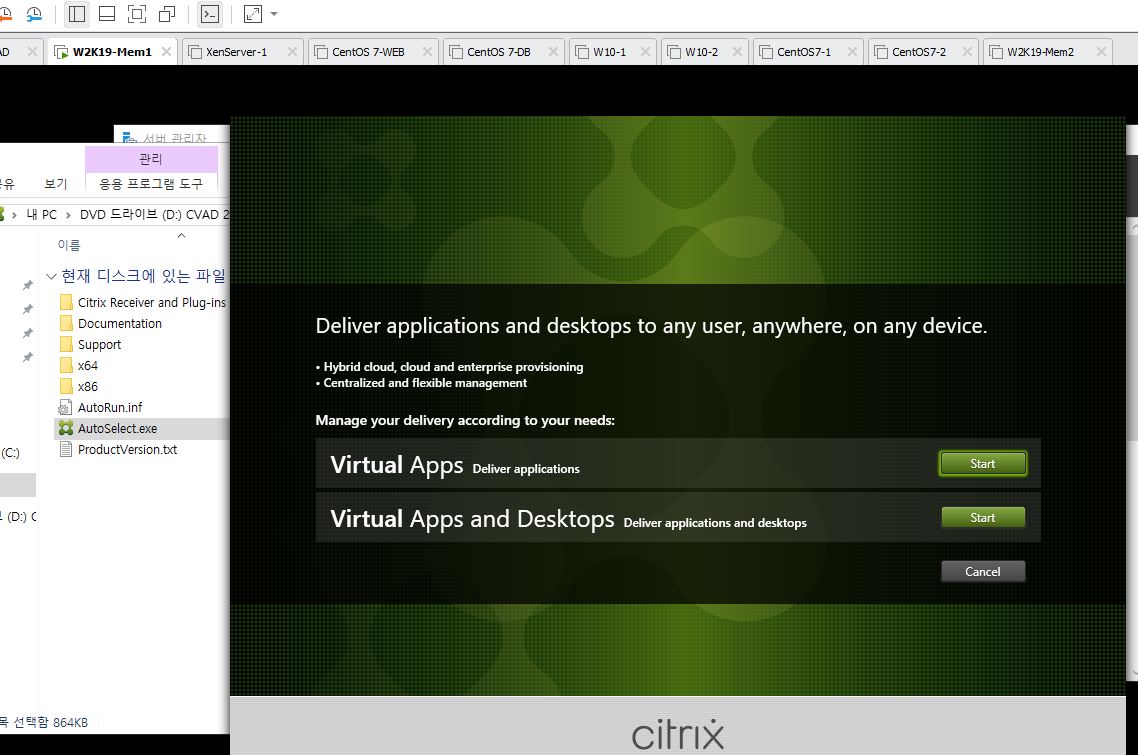Close the CentOS7-2 tab
The height and width of the screenshot is (755, 1138).
[x=967, y=52]
